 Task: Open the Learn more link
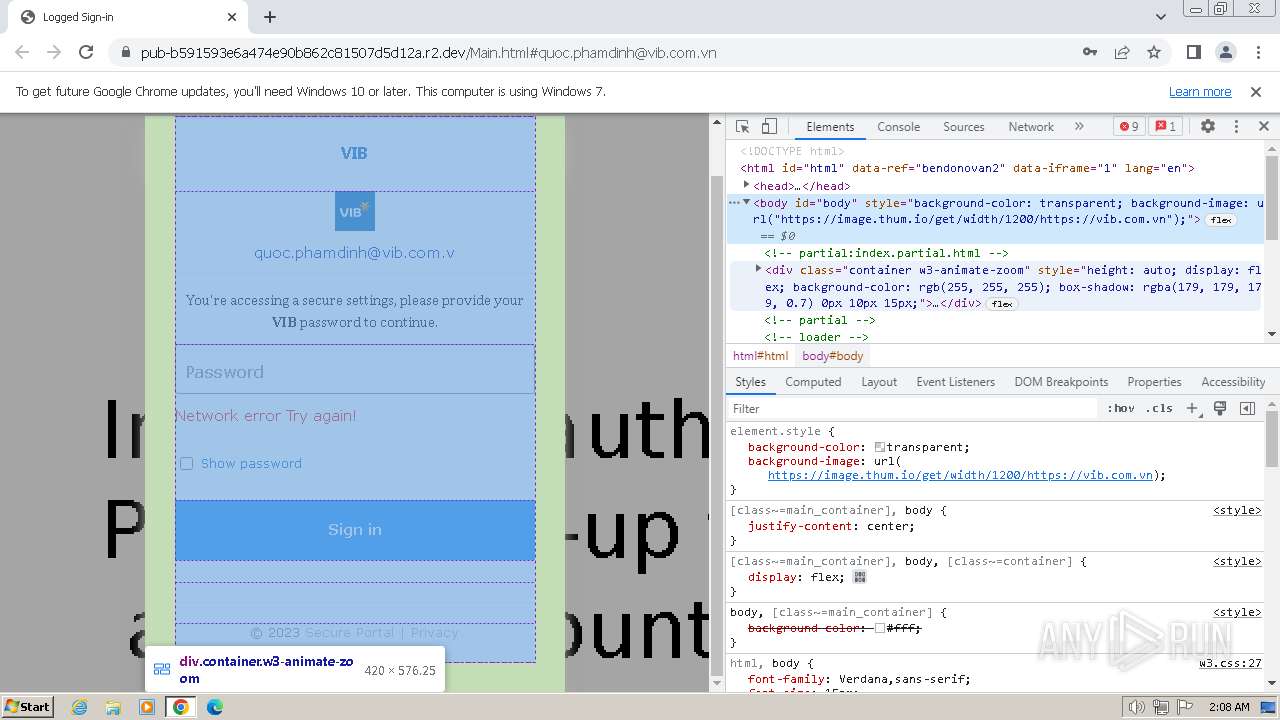1200,91
